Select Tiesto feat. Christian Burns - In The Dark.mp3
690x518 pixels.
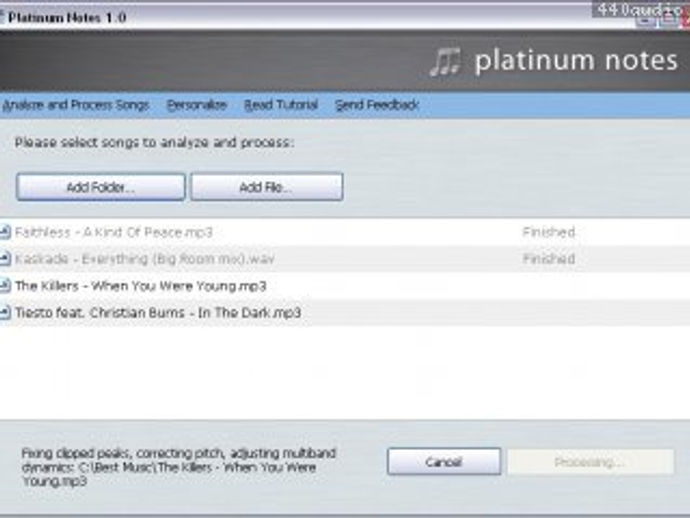(x=345, y=313)
